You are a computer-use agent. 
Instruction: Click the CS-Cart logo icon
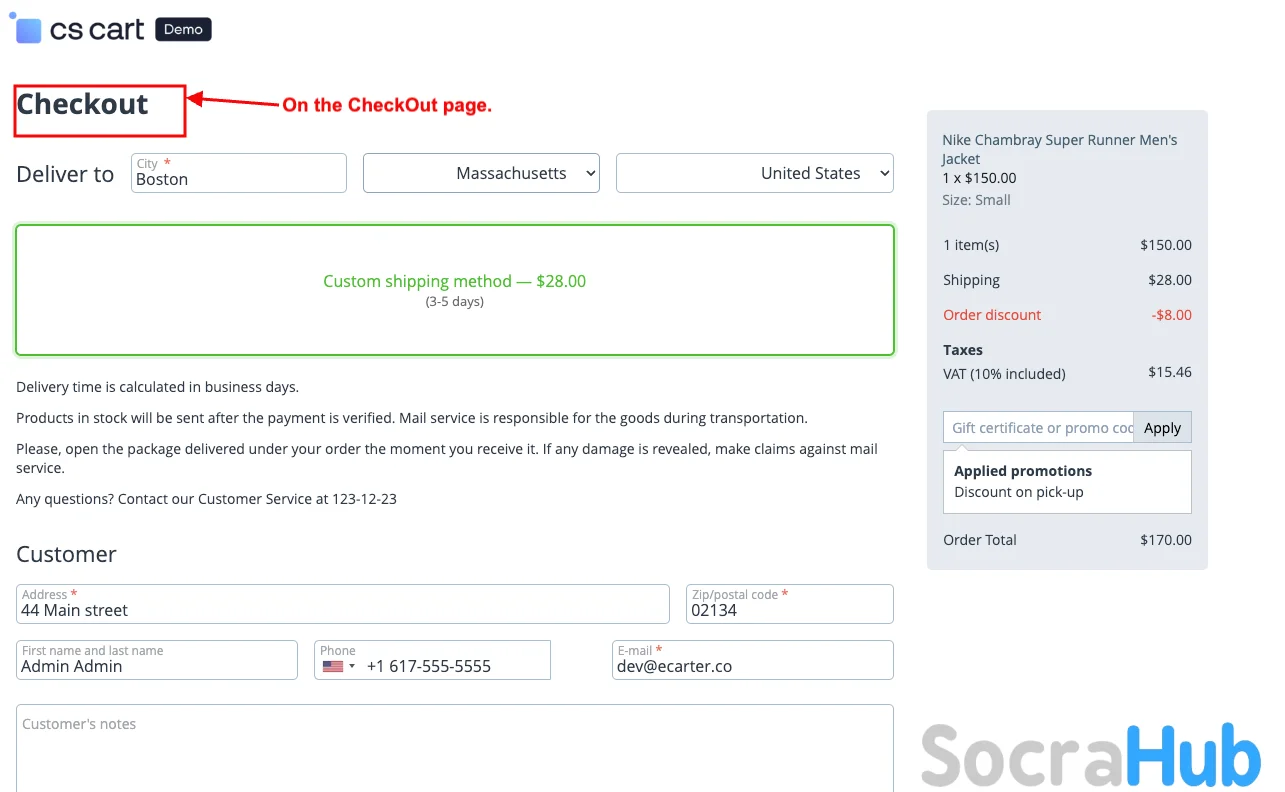pos(28,30)
